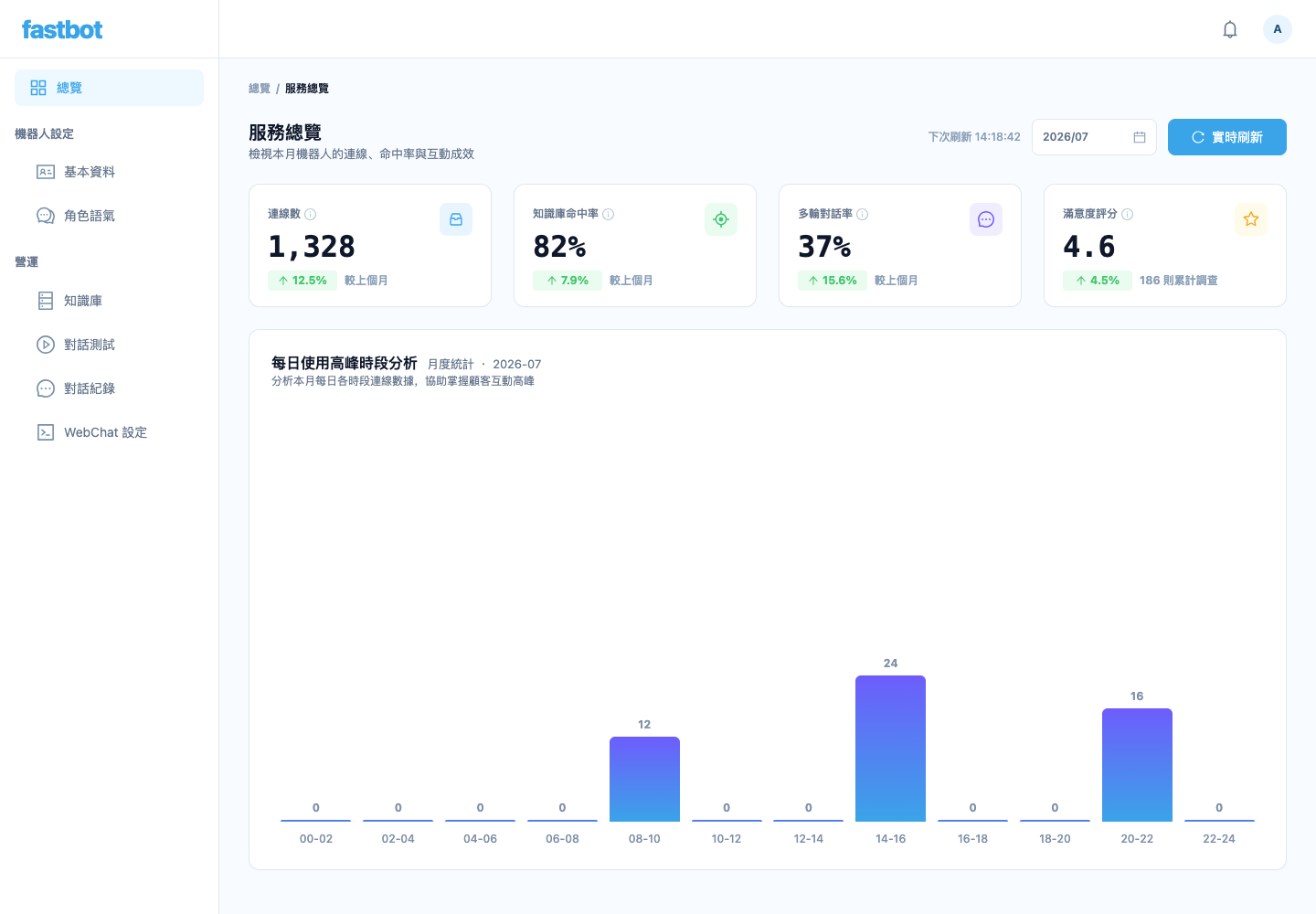1316x914 pixels.
Task: Click the 連線數 card inbox icon
Action: click(456, 219)
